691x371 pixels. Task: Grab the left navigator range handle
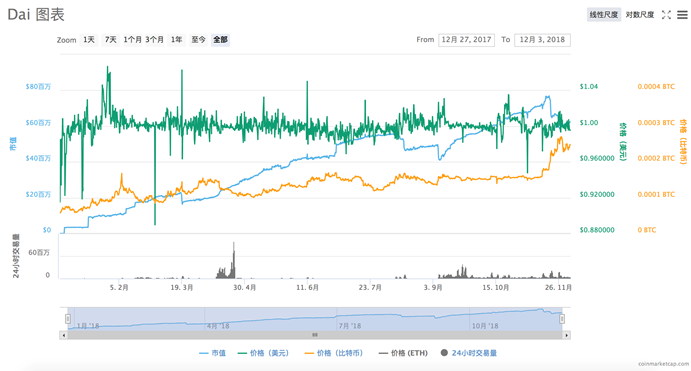coord(68,319)
